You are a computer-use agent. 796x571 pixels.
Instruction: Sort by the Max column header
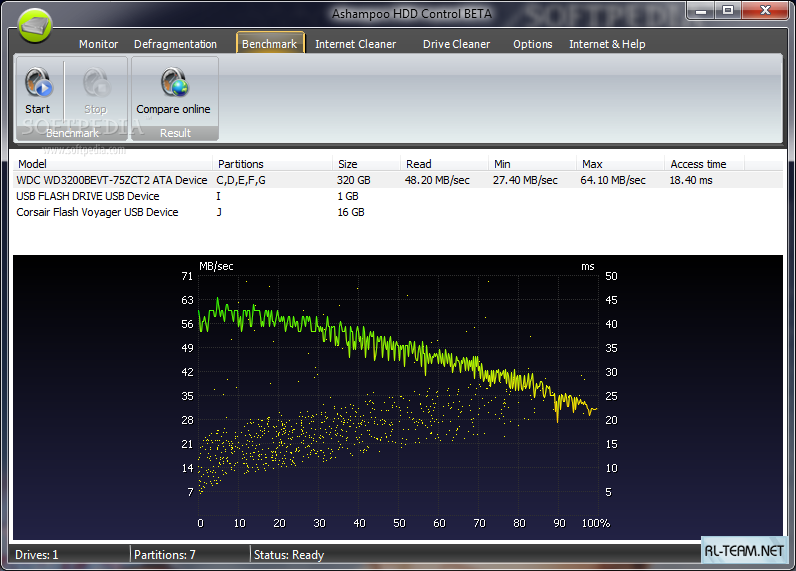click(620, 164)
